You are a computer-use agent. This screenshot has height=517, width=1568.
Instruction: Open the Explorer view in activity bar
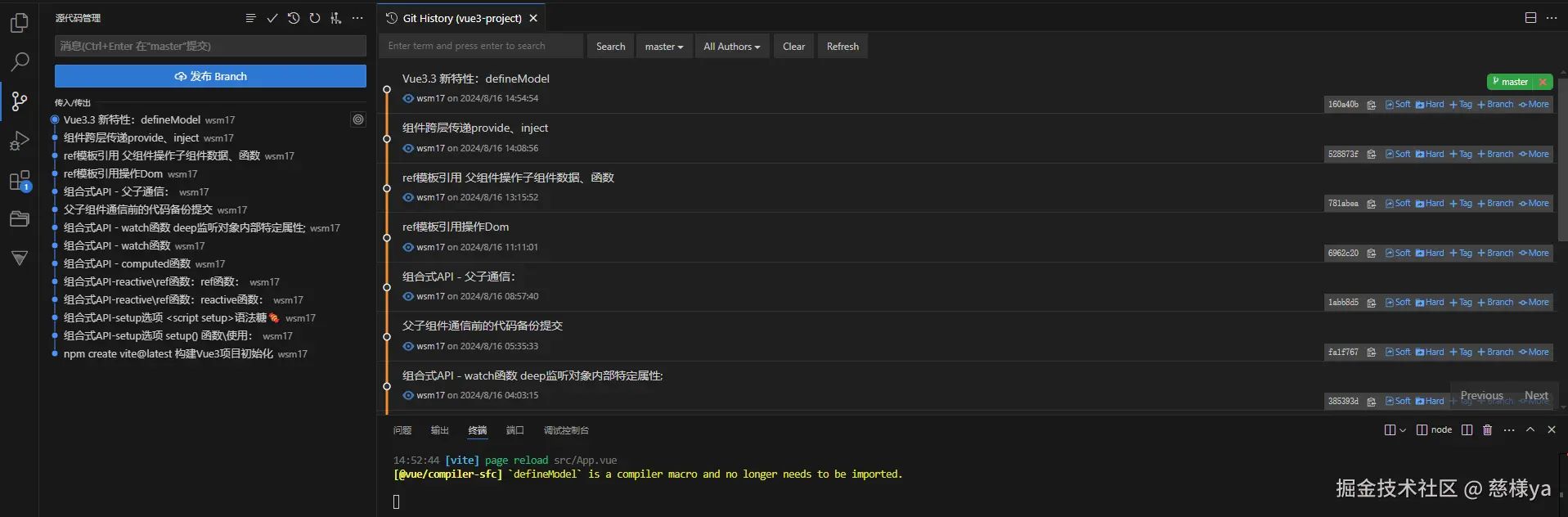click(x=20, y=22)
